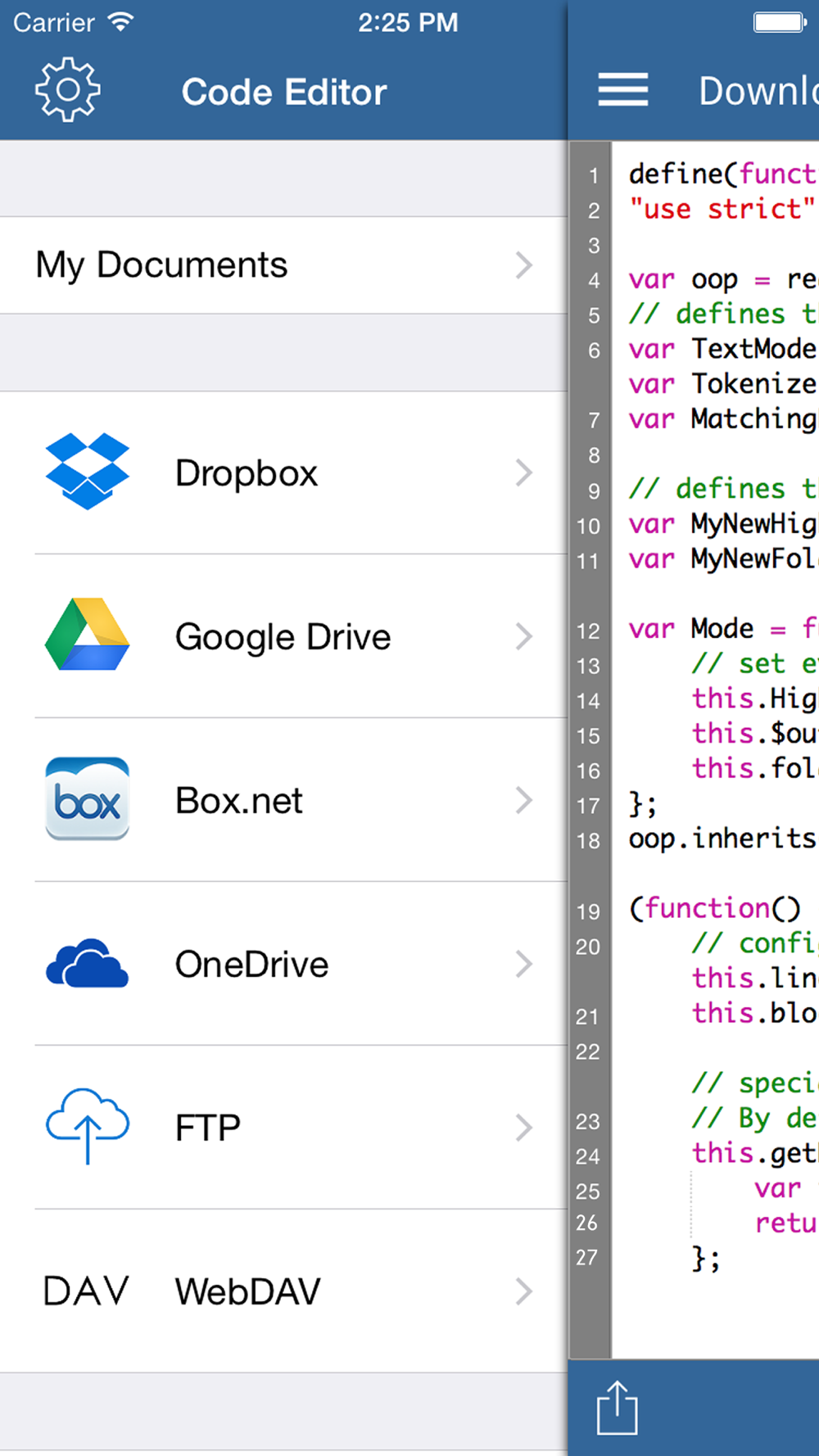Tap the 2:25 PM clock
This screenshot has height=1456, width=819.
[408, 22]
